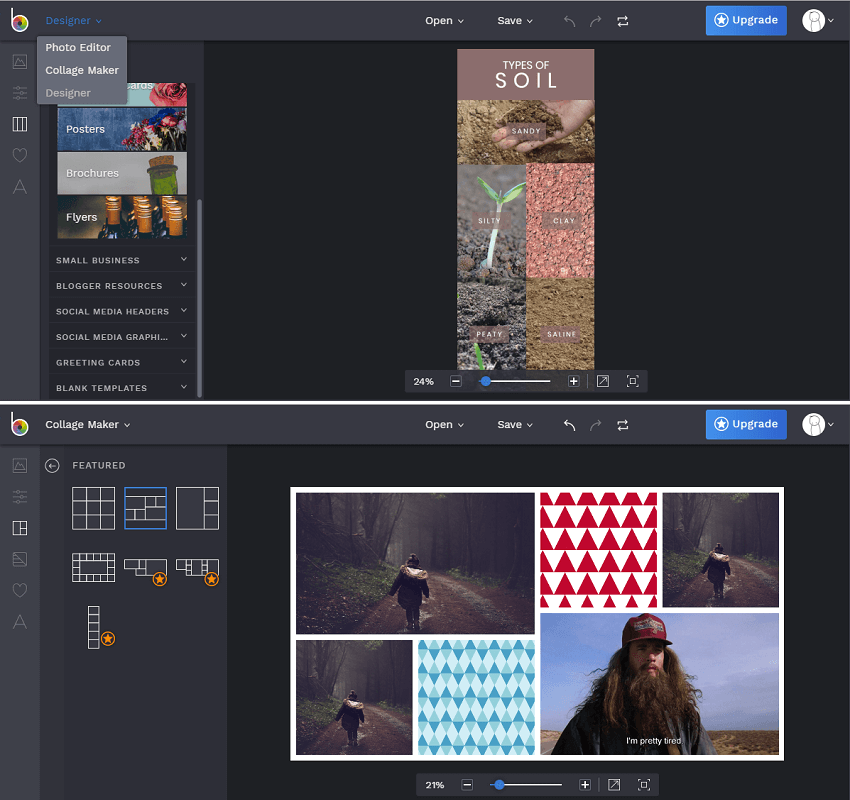Open the Designer app-switcher dropdown

point(73,21)
